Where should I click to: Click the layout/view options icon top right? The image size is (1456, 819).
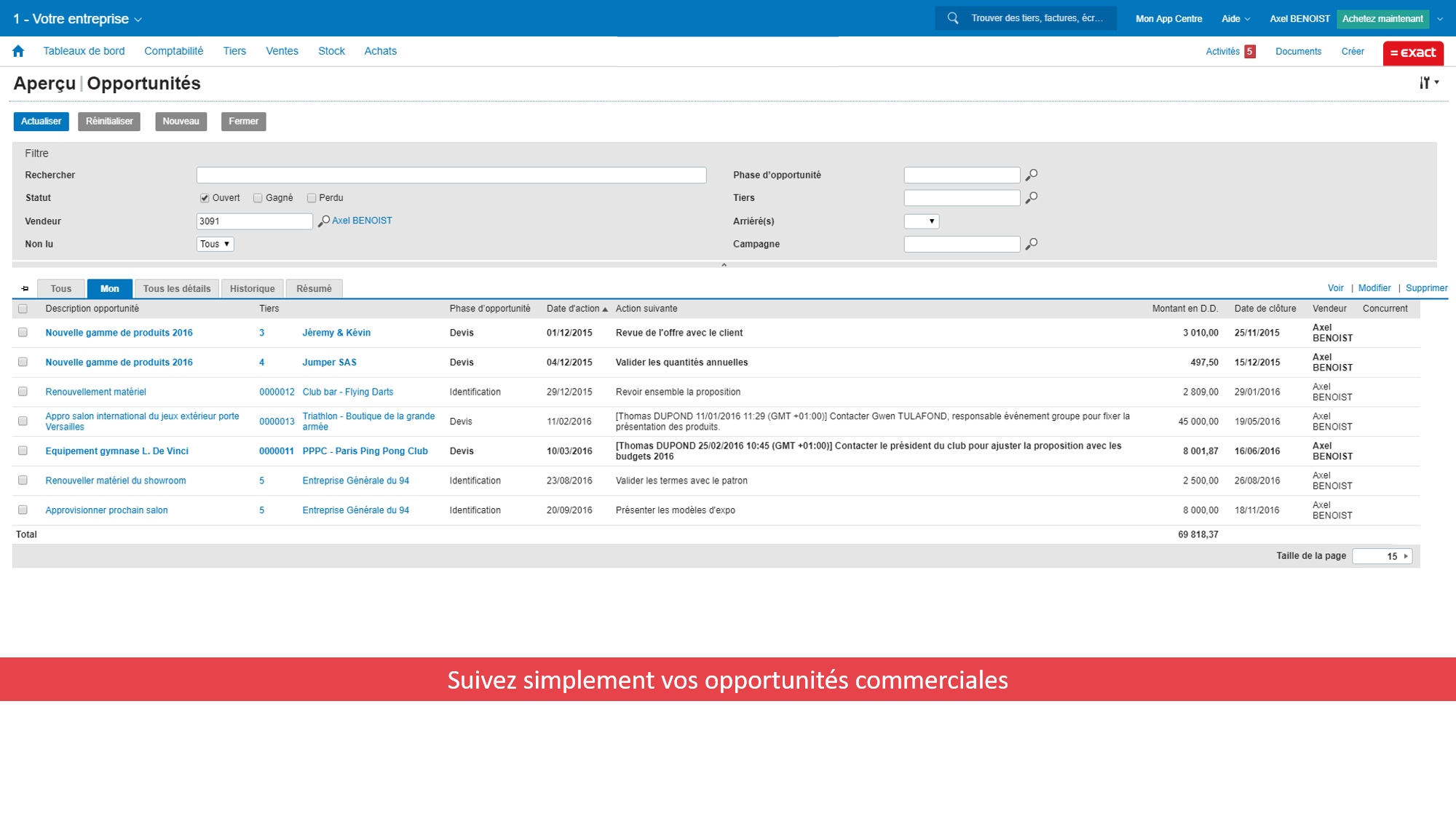1428,82
